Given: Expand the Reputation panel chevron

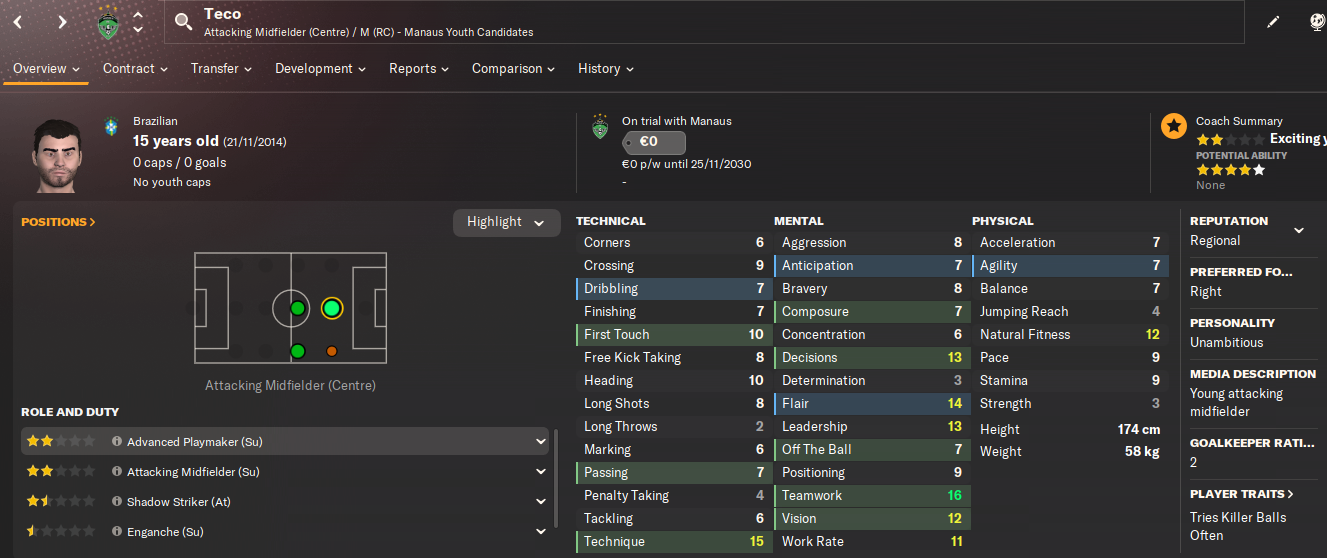Looking at the screenshot, I should pos(1299,231).
